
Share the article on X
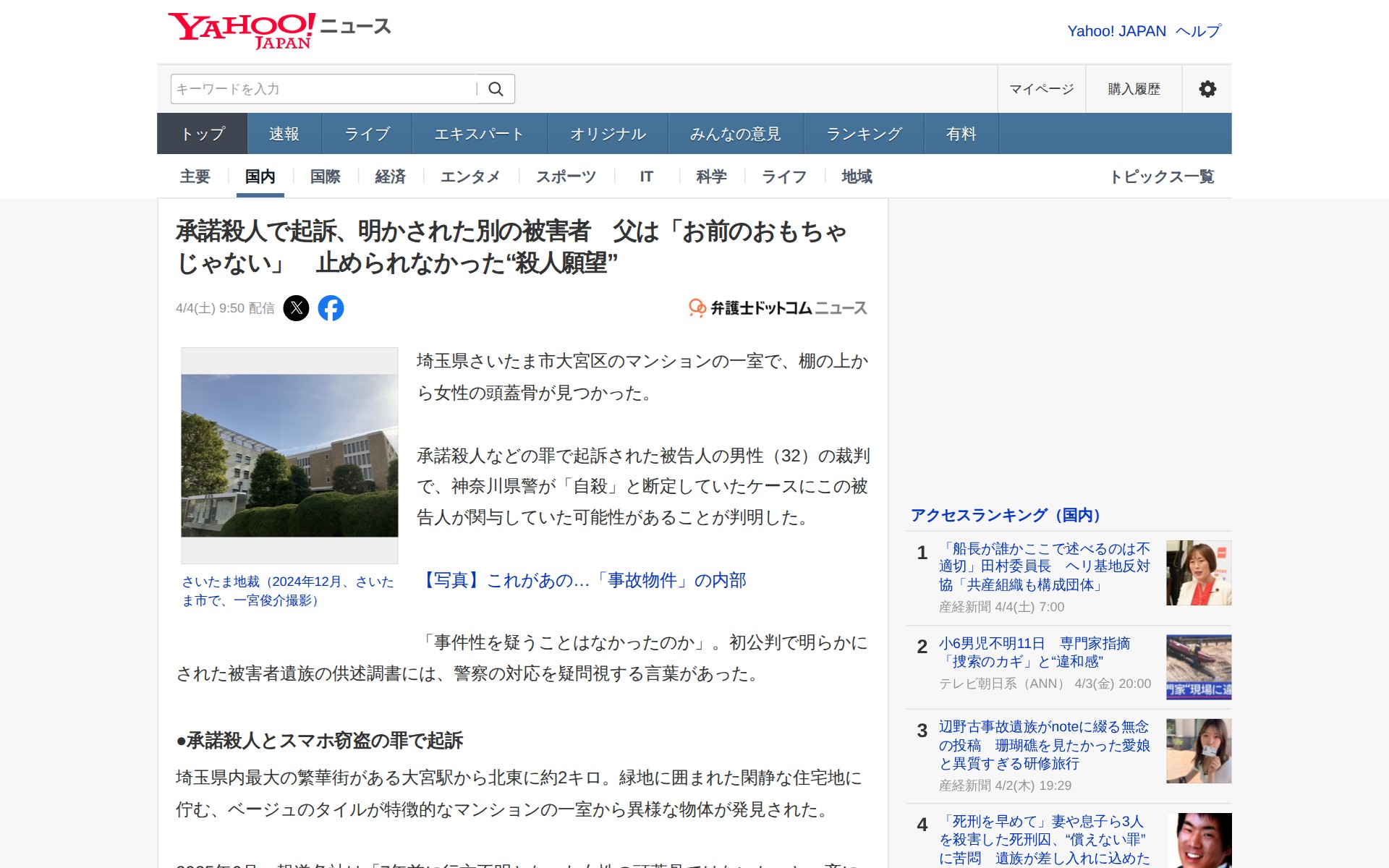(x=296, y=308)
